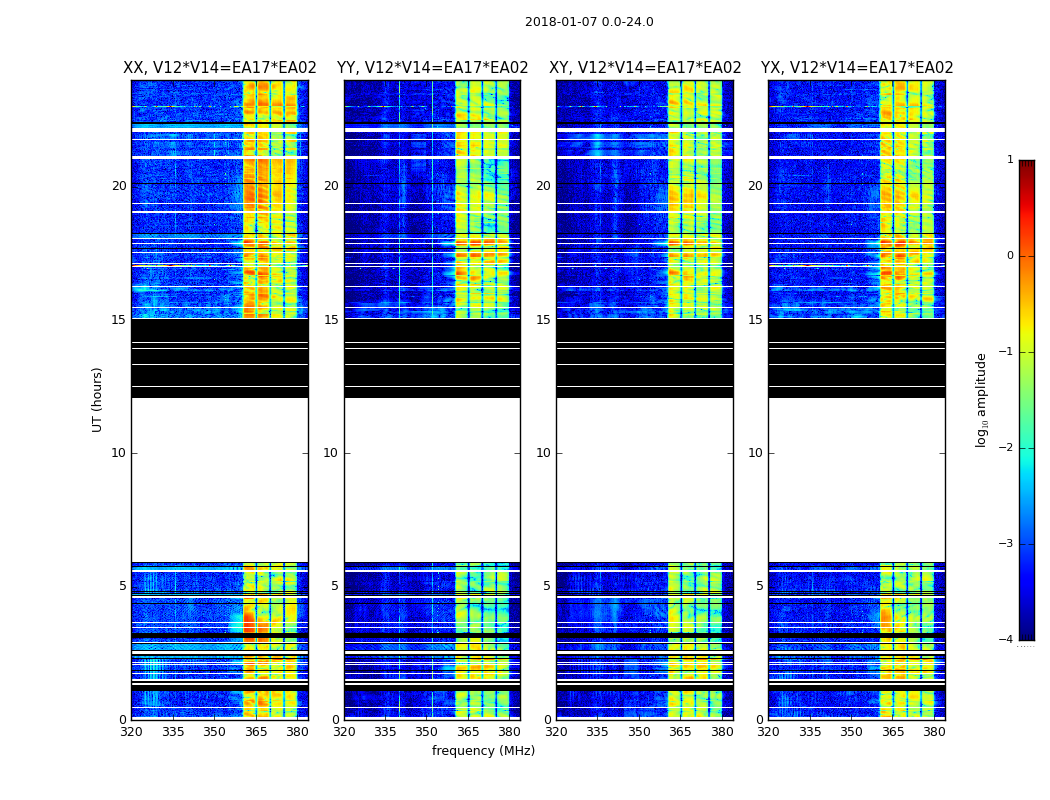This screenshot has width=1050, height=800.
Task: Click the wide black band in YY panel
Action: pyautogui.click(x=432, y=357)
